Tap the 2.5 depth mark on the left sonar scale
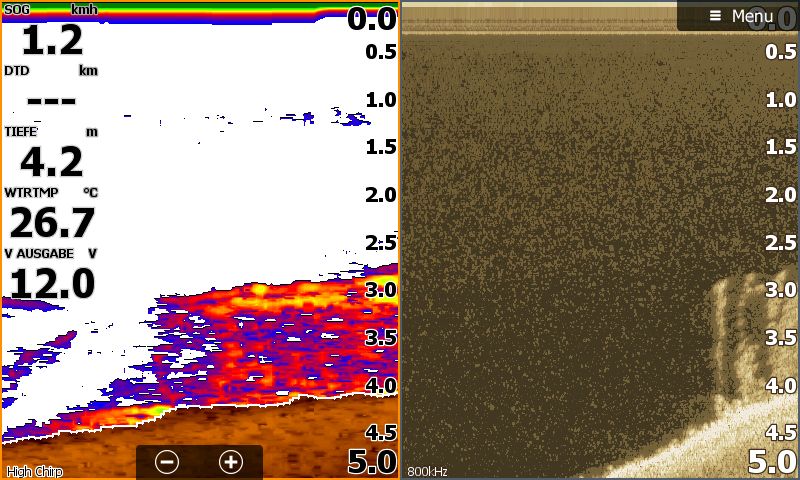Screen dimensions: 800x480 [380, 243]
